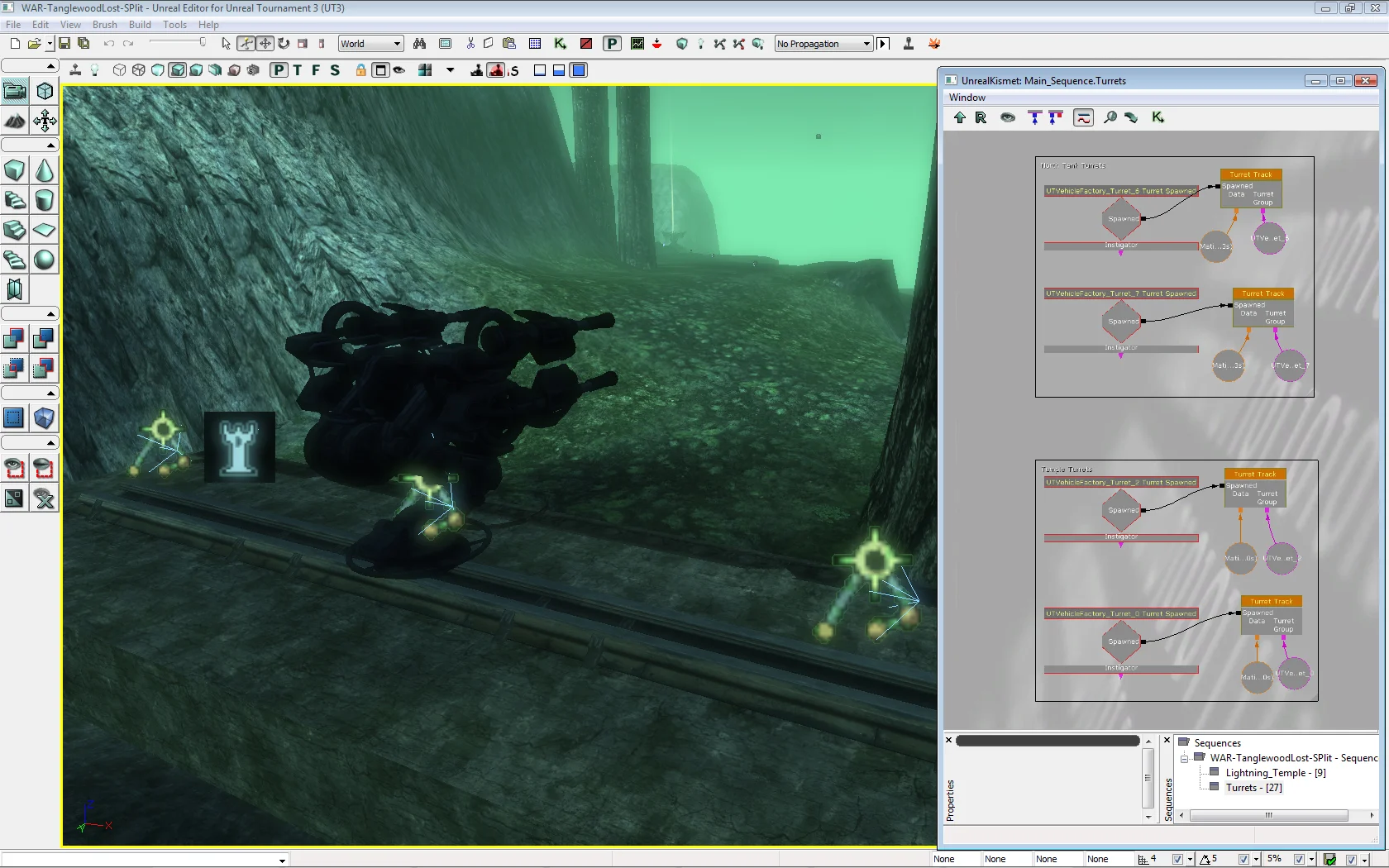The height and width of the screenshot is (868, 1389).
Task: Click the Kismet parent sequence up arrow
Action: click(960, 117)
